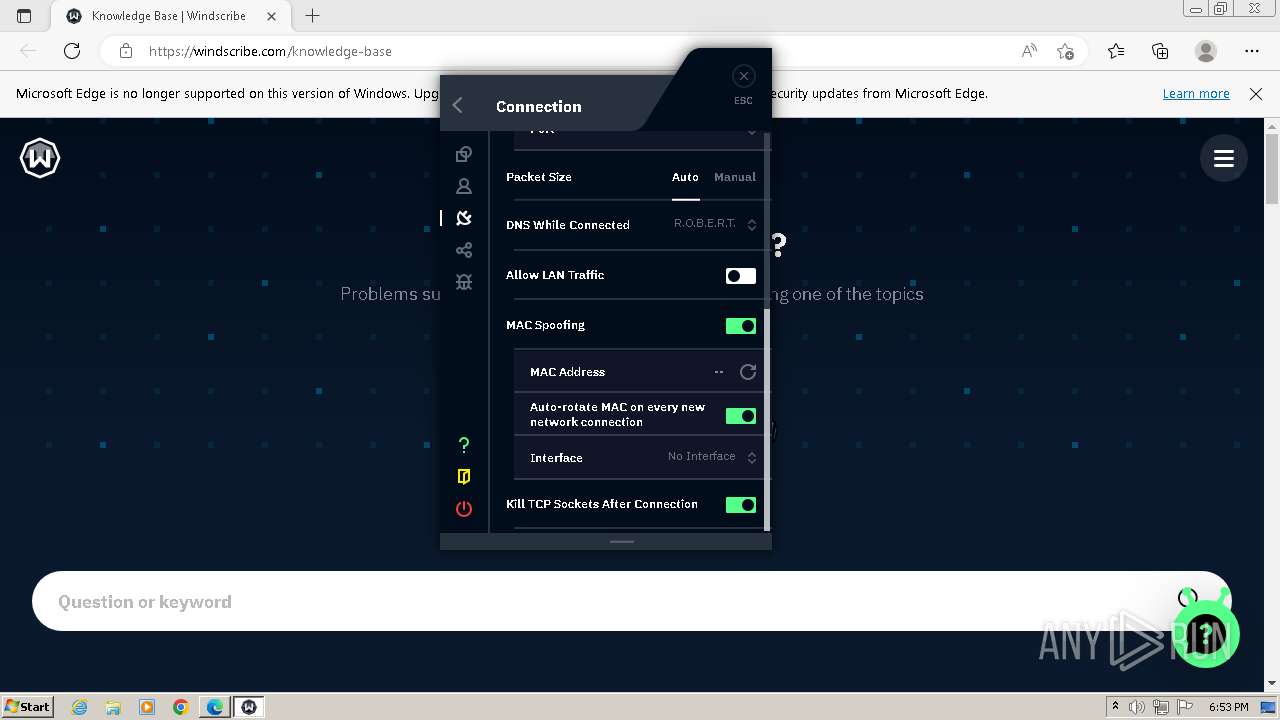Viewport: 1280px width, 720px height.
Task: Follow Learn more link in notification
Action: pyautogui.click(x=1196, y=94)
